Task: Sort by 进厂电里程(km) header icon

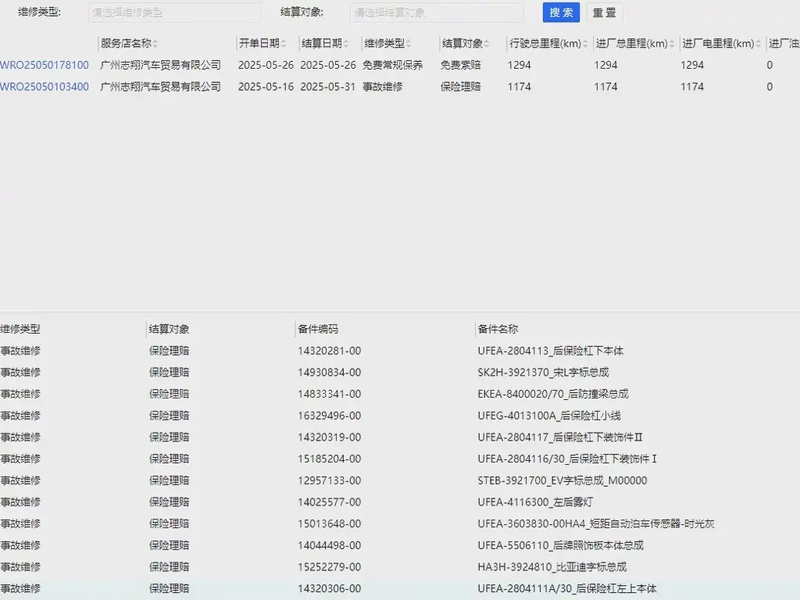Action: (x=758, y=44)
